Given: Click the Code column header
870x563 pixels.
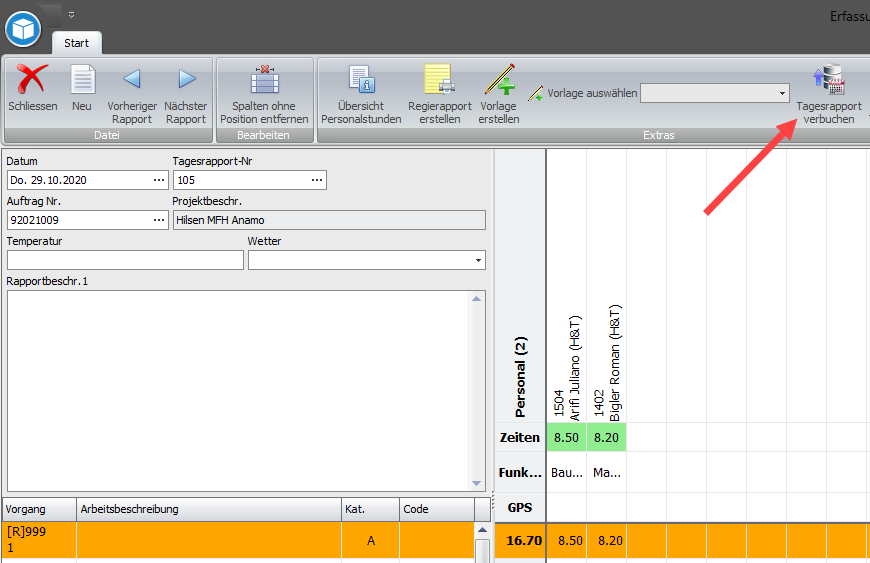Looking at the screenshot, I should 437,509.
